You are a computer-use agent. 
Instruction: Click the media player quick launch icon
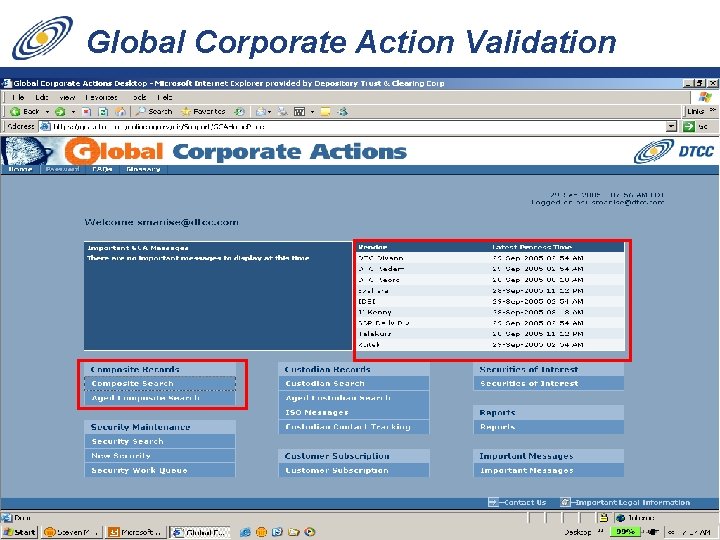(310, 532)
